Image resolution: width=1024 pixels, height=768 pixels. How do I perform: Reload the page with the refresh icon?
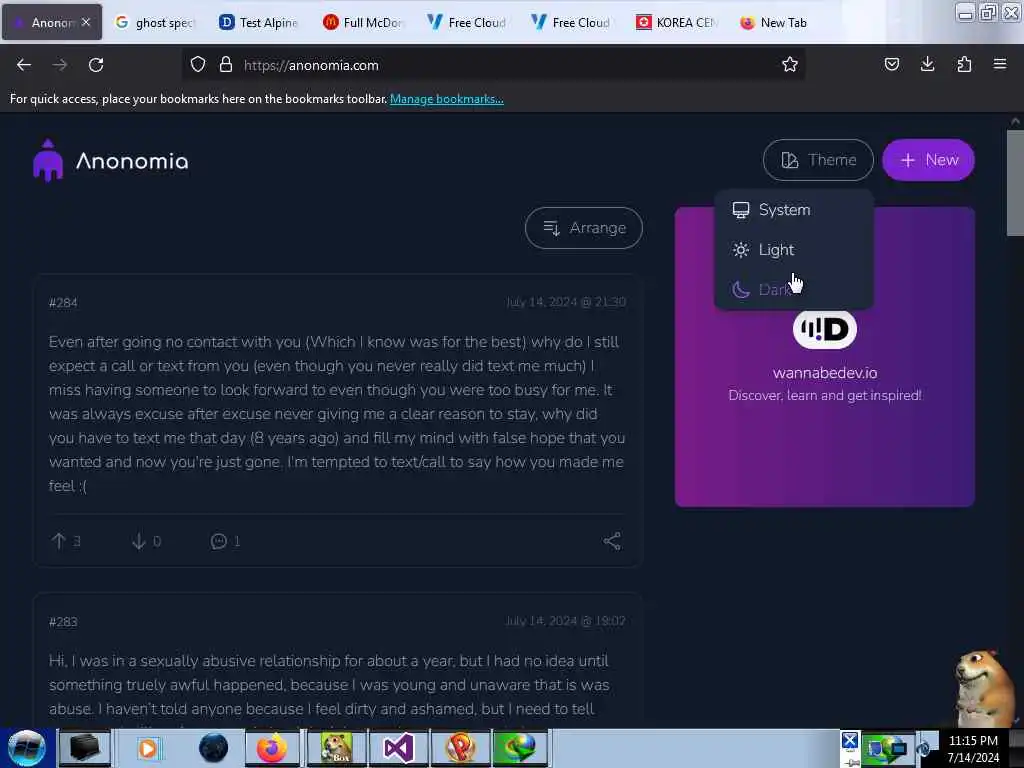[96, 65]
